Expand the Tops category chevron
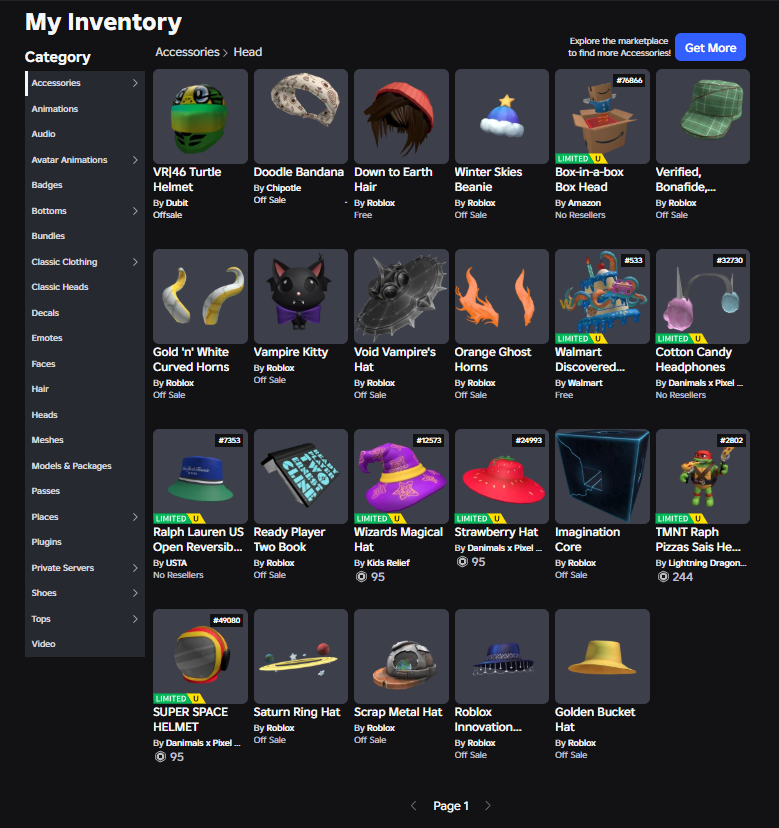The height and width of the screenshot is (828, 779). [135, 619]
